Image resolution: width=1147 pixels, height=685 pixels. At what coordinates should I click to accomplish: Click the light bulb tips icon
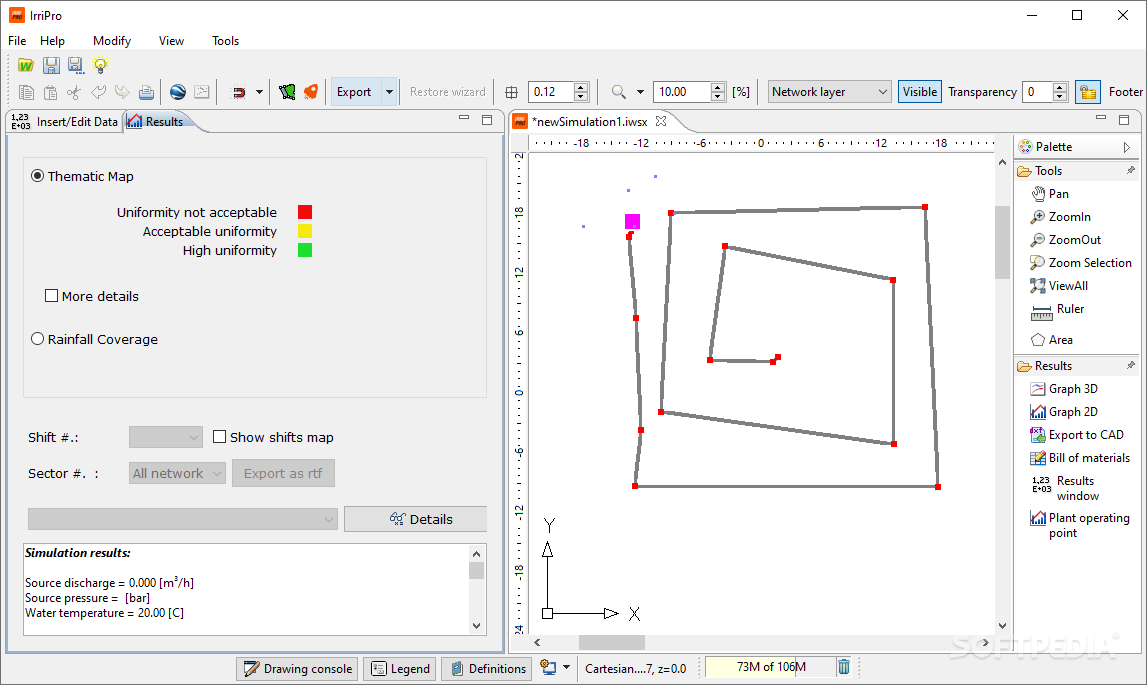(x=100, y=65)
